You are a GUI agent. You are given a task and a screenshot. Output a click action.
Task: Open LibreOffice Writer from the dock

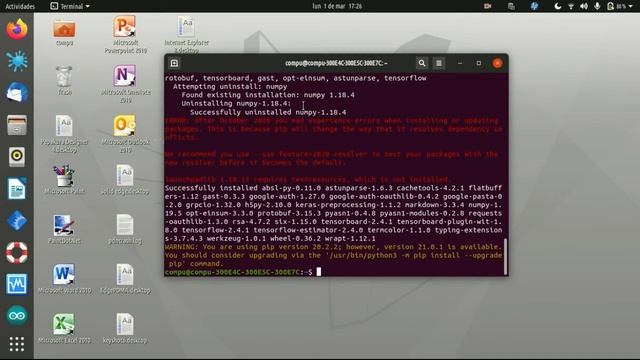17,189
